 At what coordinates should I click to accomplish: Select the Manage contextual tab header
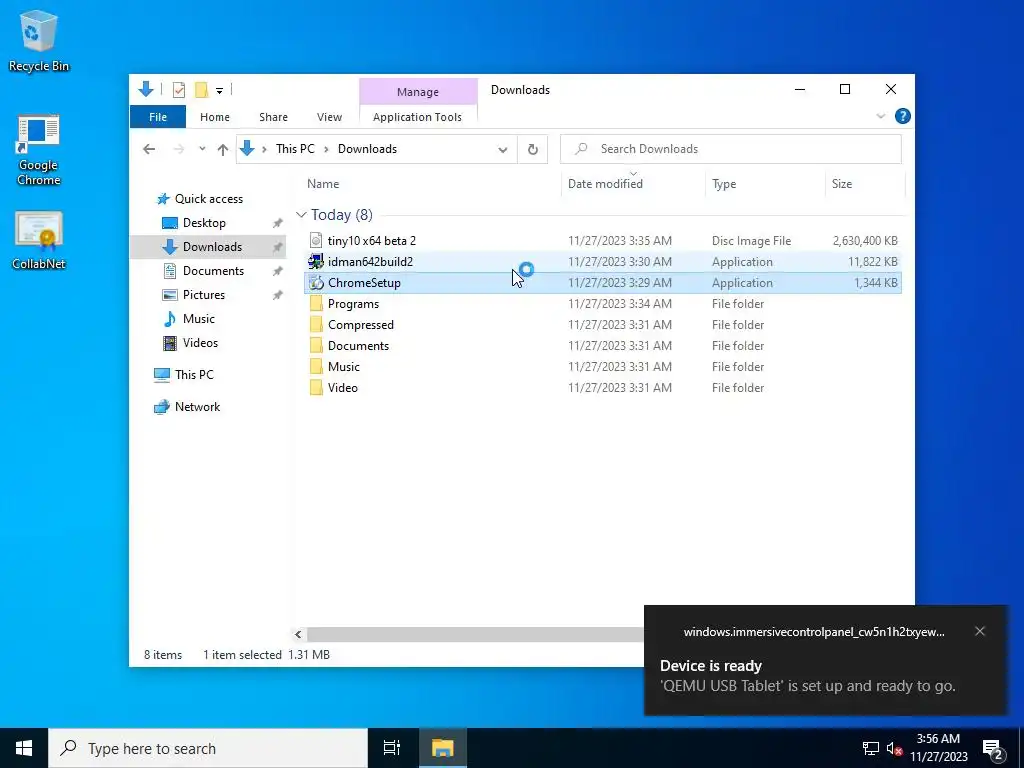click(x=418, y=92)
